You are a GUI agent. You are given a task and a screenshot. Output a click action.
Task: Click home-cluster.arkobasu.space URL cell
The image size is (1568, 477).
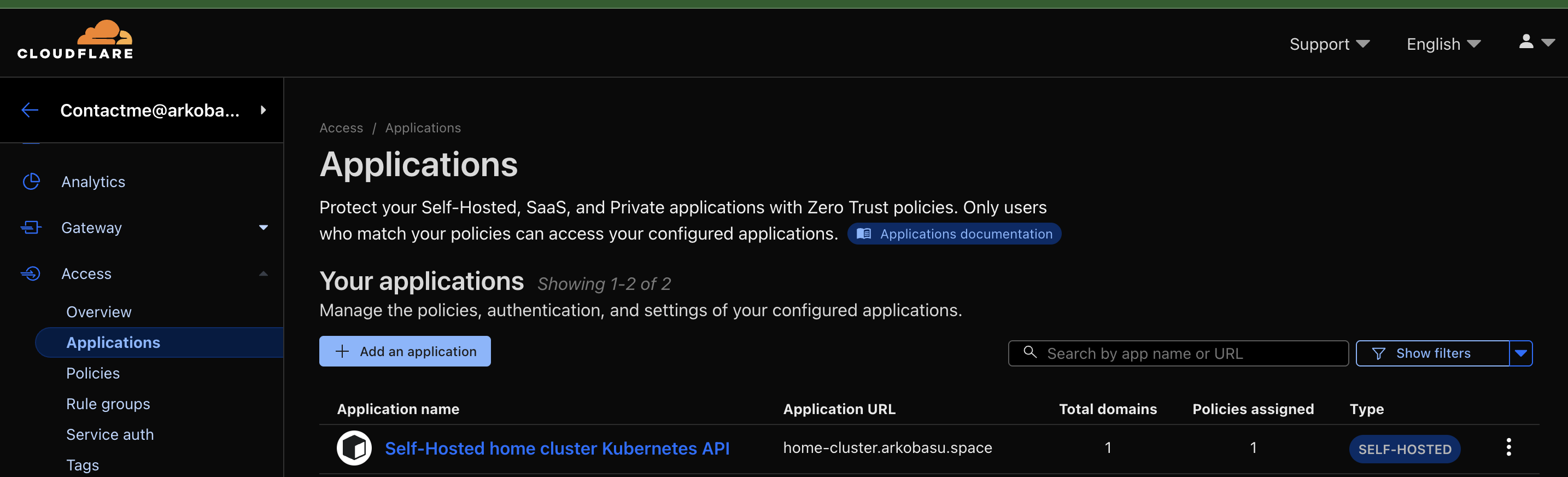[x=887, y=448]
